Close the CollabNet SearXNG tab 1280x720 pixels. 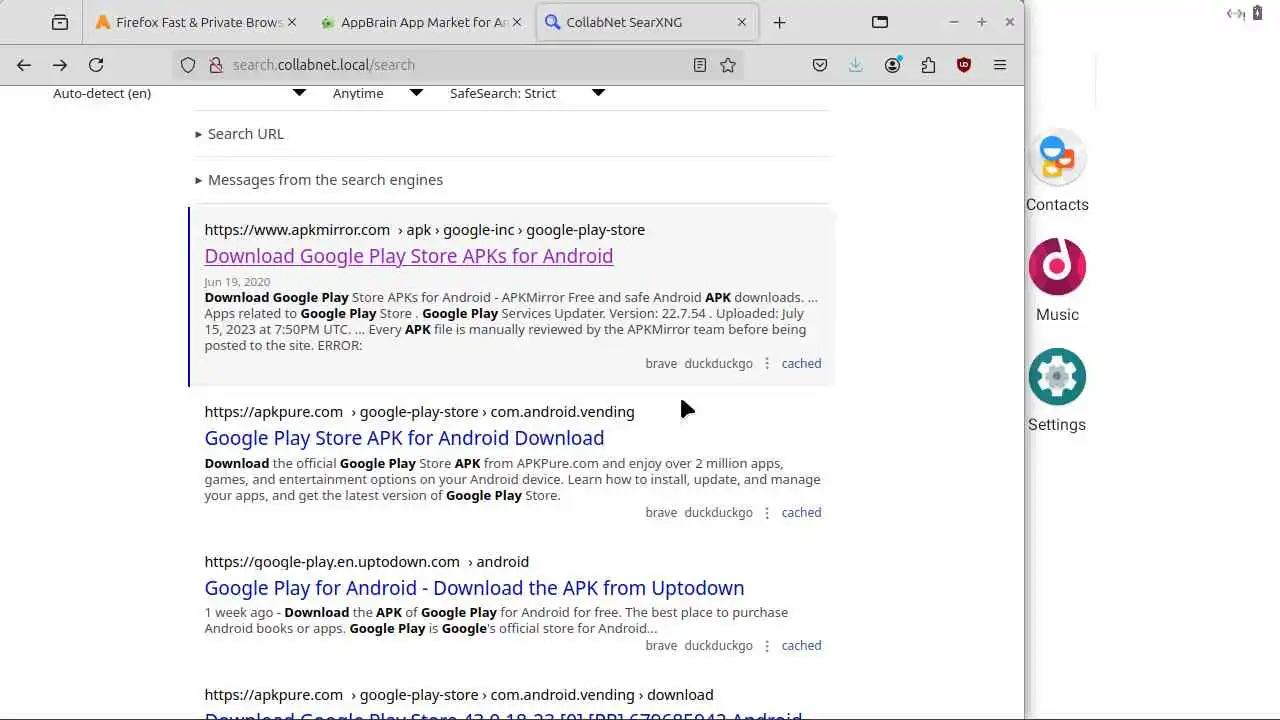pos(742,22)
